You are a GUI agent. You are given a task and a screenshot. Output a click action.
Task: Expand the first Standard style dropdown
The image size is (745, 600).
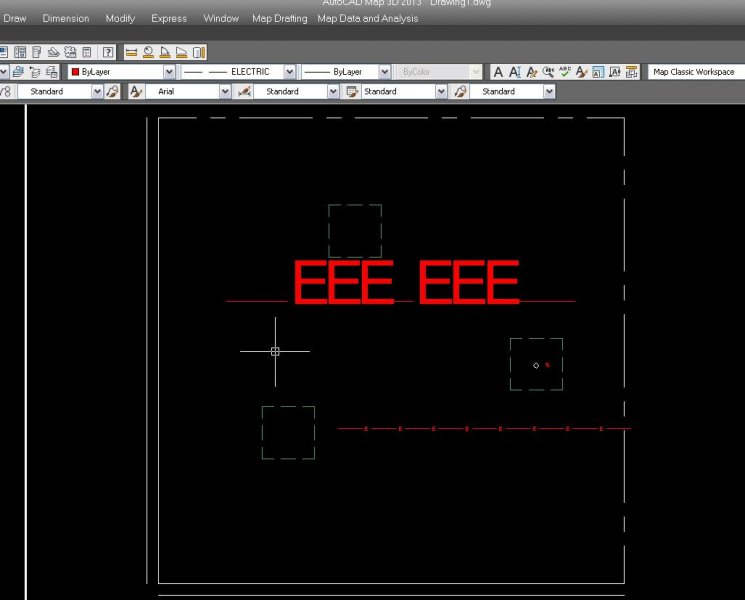coord(97,91)
